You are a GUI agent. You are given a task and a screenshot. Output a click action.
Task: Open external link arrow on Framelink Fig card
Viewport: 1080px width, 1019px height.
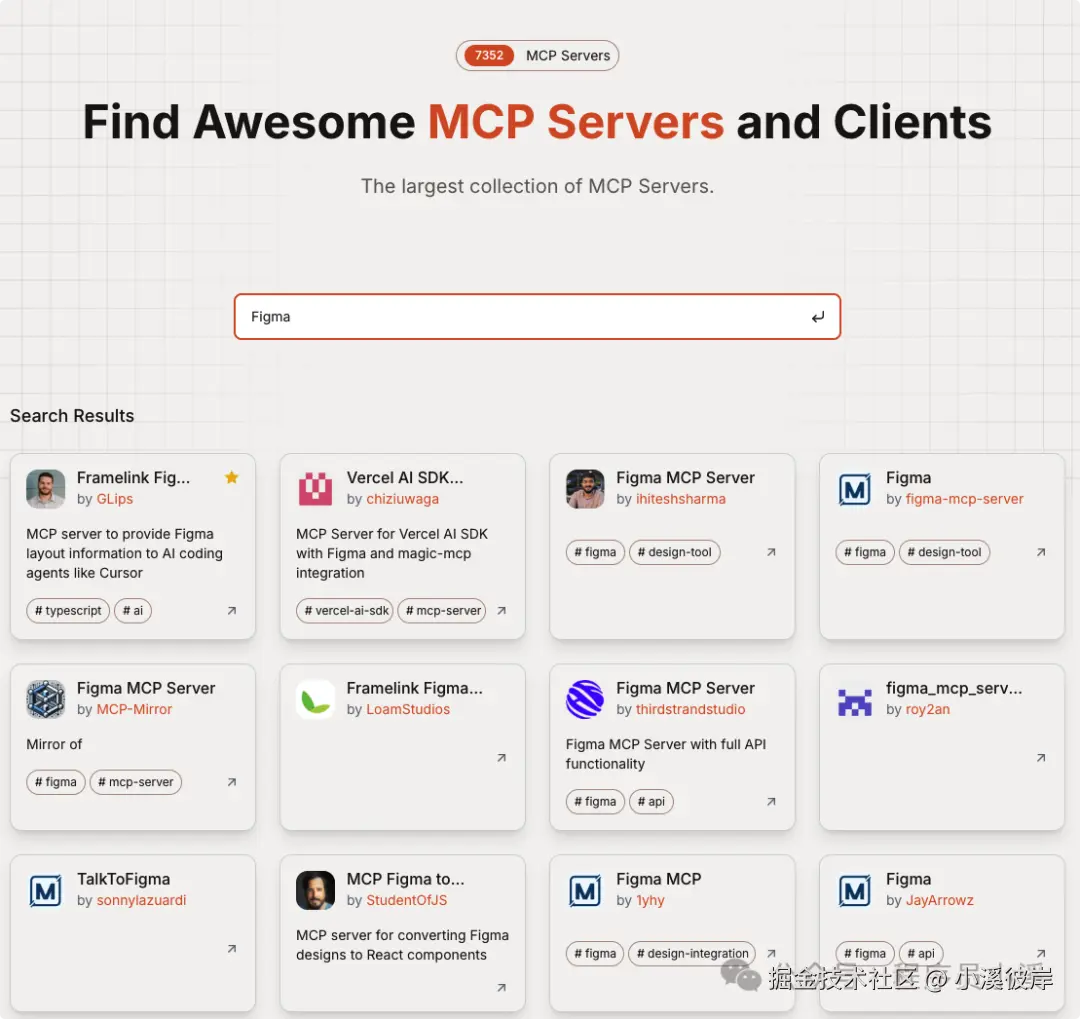coord(232,610)
